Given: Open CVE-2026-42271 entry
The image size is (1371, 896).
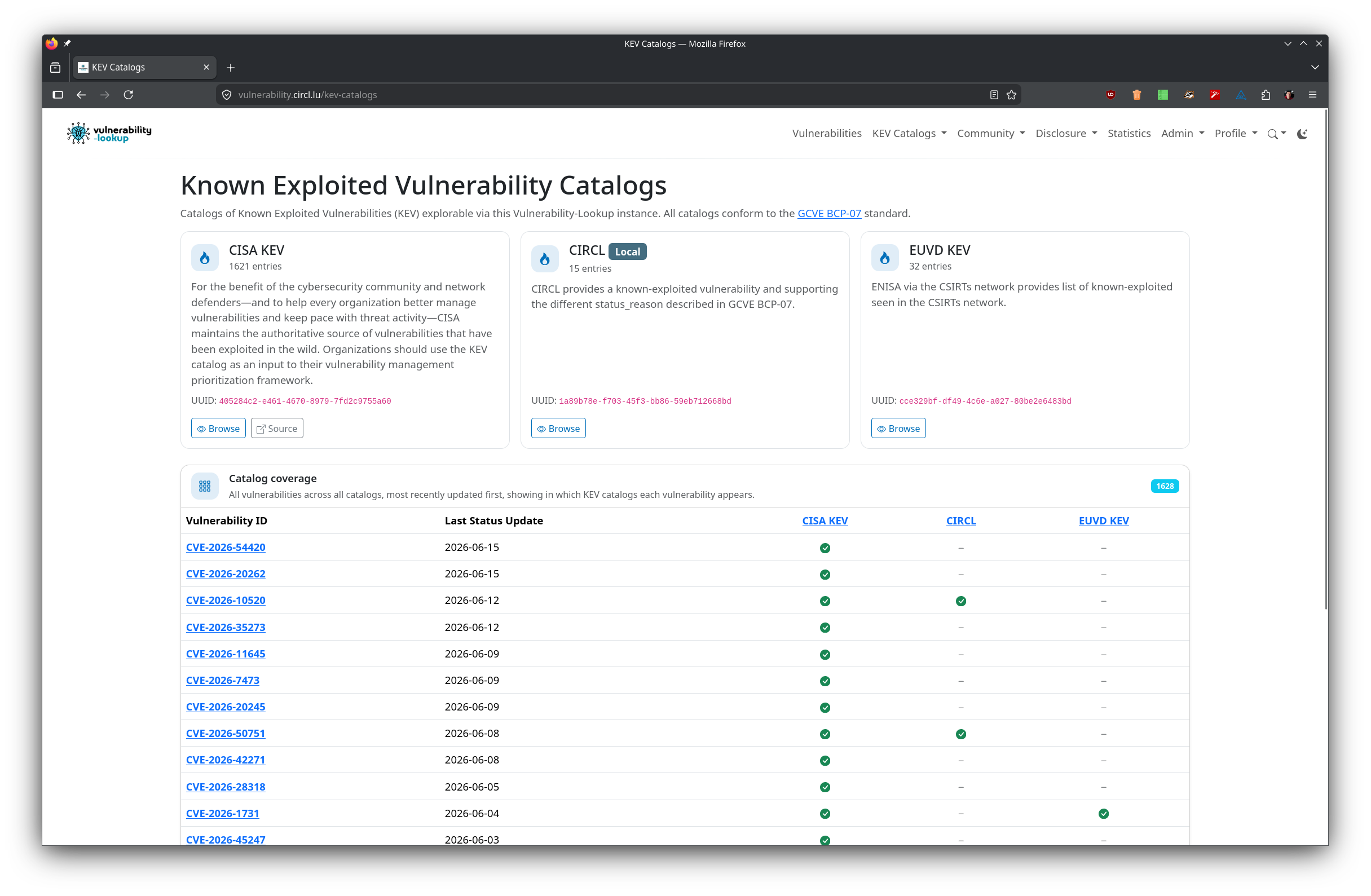Looking at the screenshot, I should pyautogui.click(x=225, y=760).
